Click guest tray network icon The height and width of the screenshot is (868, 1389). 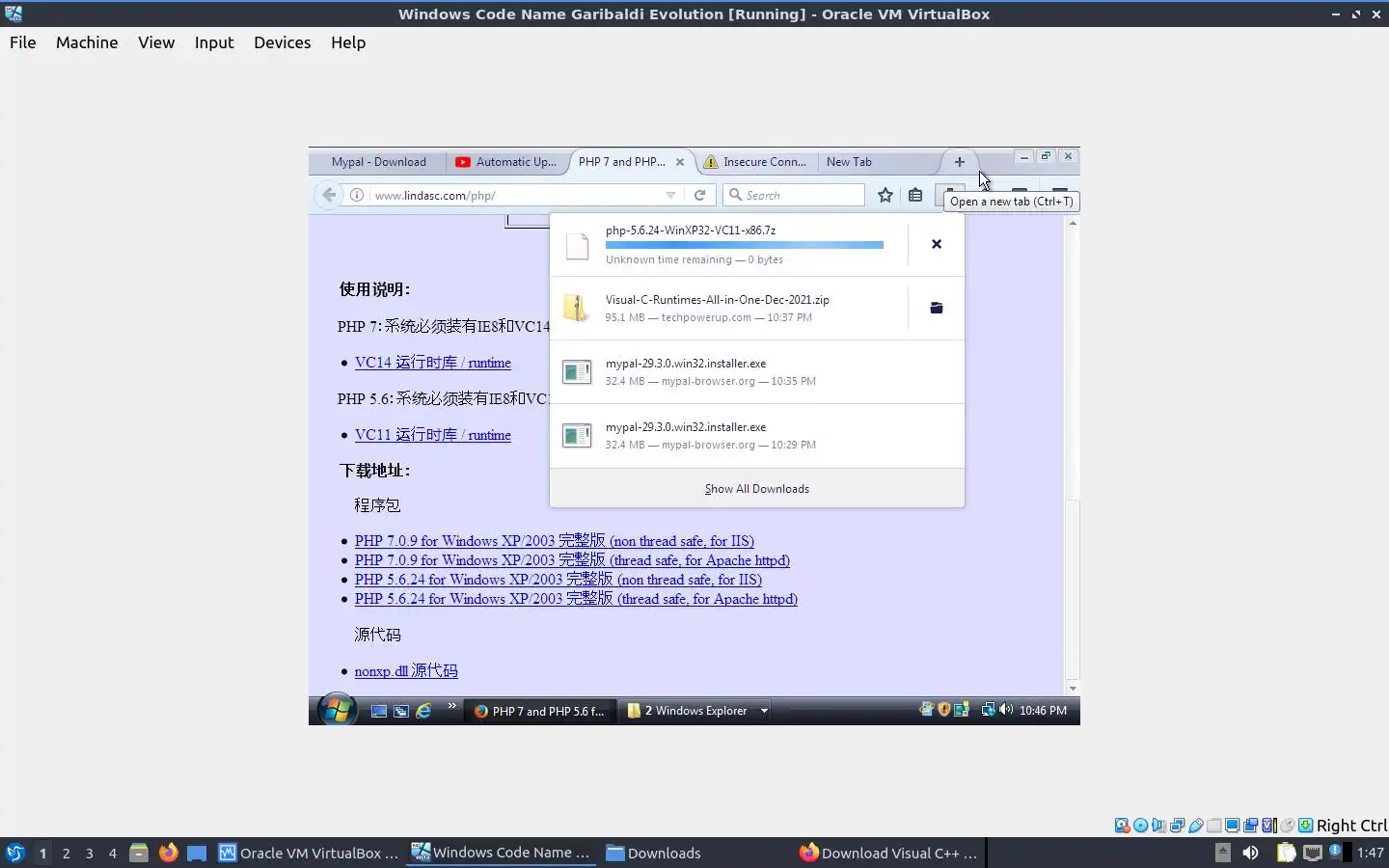988,710
